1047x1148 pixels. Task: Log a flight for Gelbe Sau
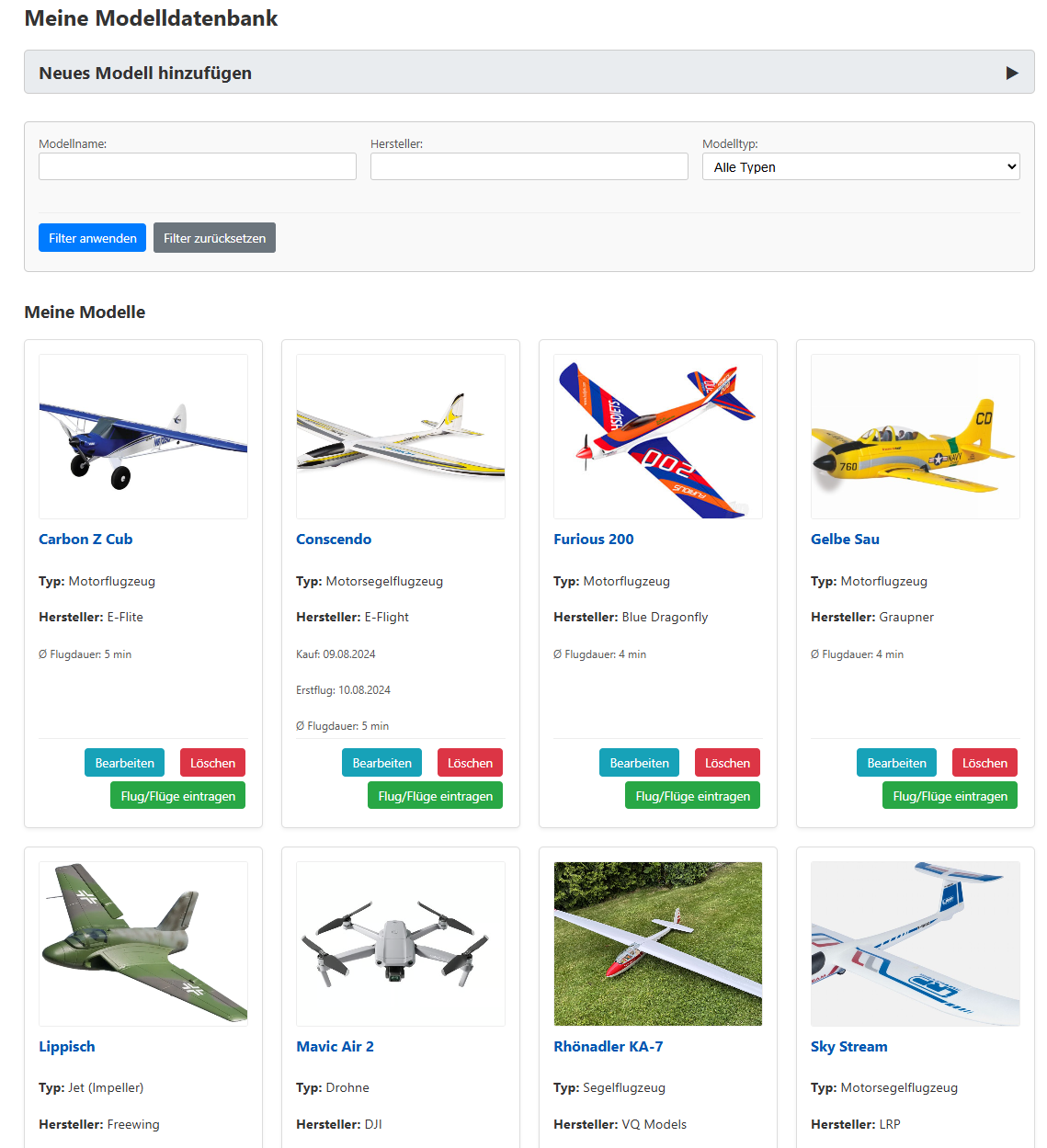[950, 796]
